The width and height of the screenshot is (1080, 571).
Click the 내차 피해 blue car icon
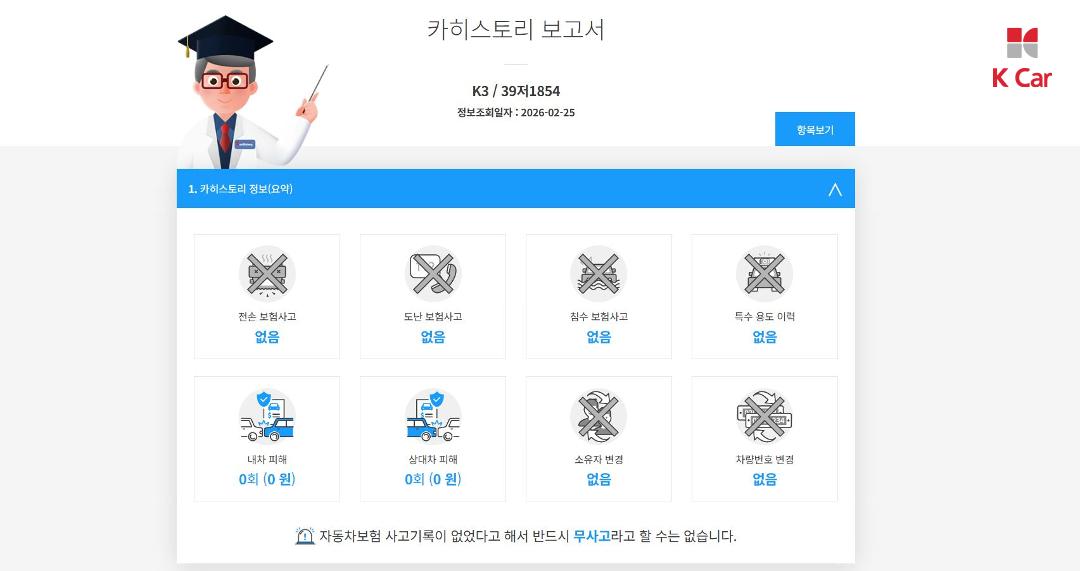pos(267,417)
